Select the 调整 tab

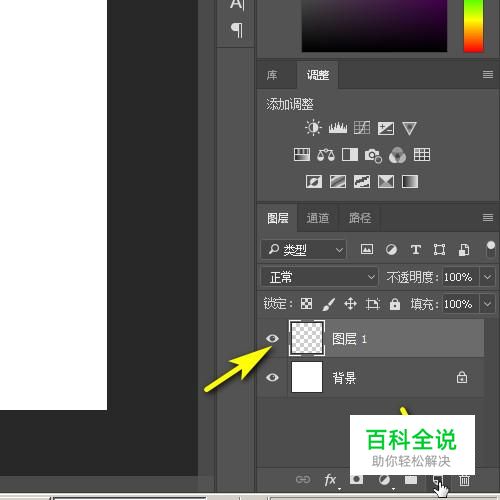coord(318,75)
